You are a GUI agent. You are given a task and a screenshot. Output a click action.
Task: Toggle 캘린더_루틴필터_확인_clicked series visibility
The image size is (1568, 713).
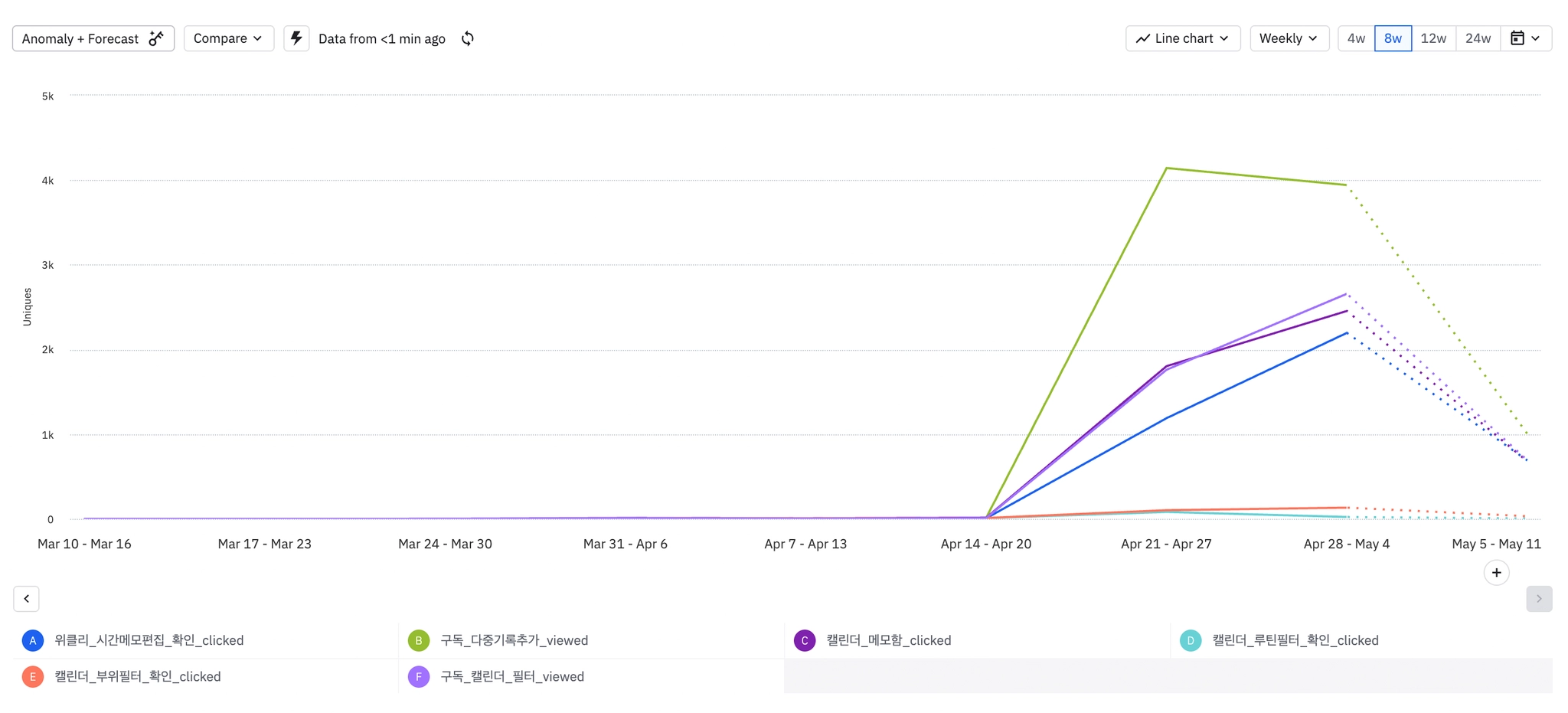point(1295,640)
